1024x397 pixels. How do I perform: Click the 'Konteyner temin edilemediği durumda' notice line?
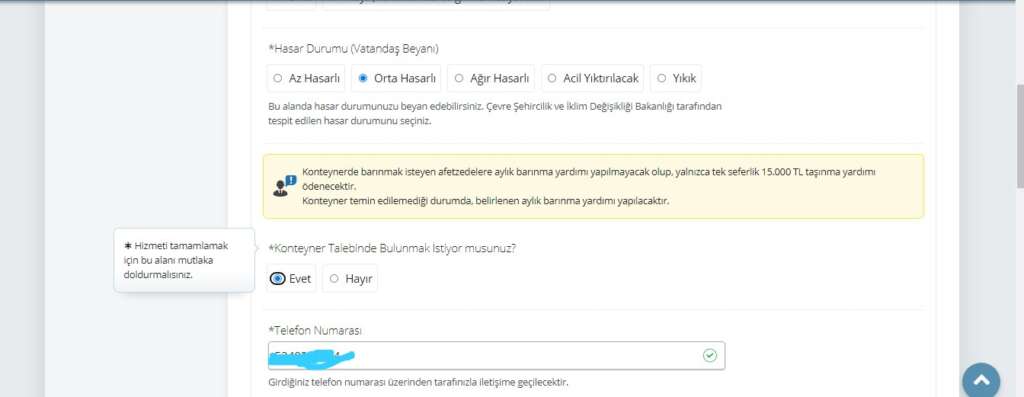coord(486,200)
